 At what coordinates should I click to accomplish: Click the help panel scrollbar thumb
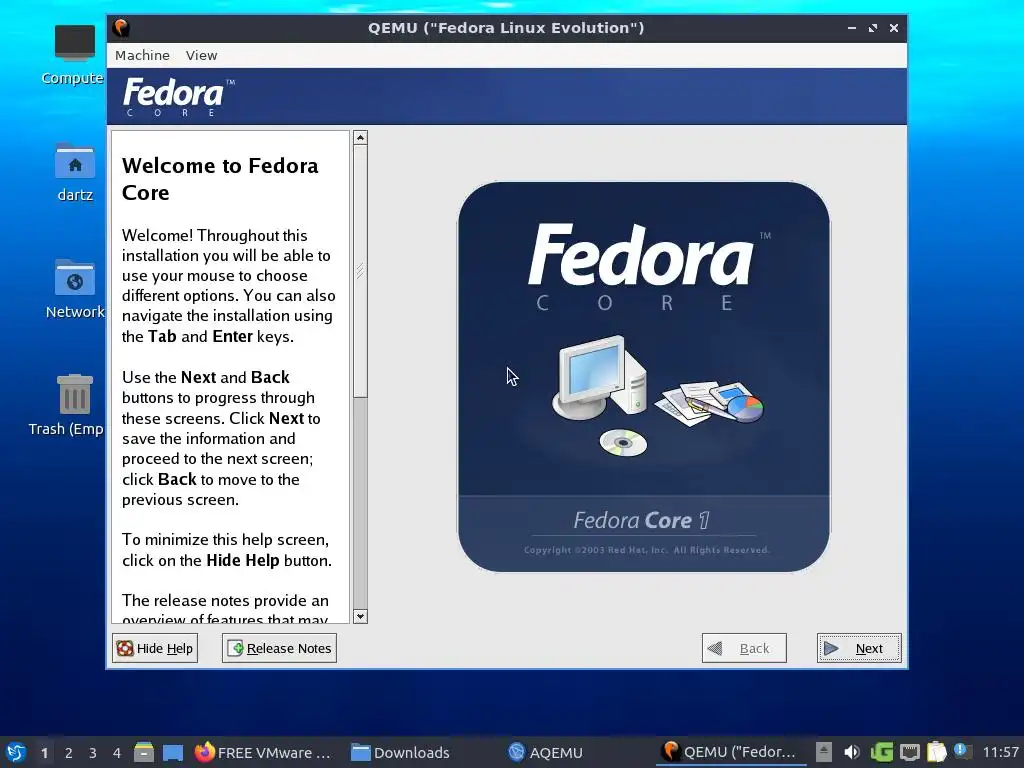360,271
